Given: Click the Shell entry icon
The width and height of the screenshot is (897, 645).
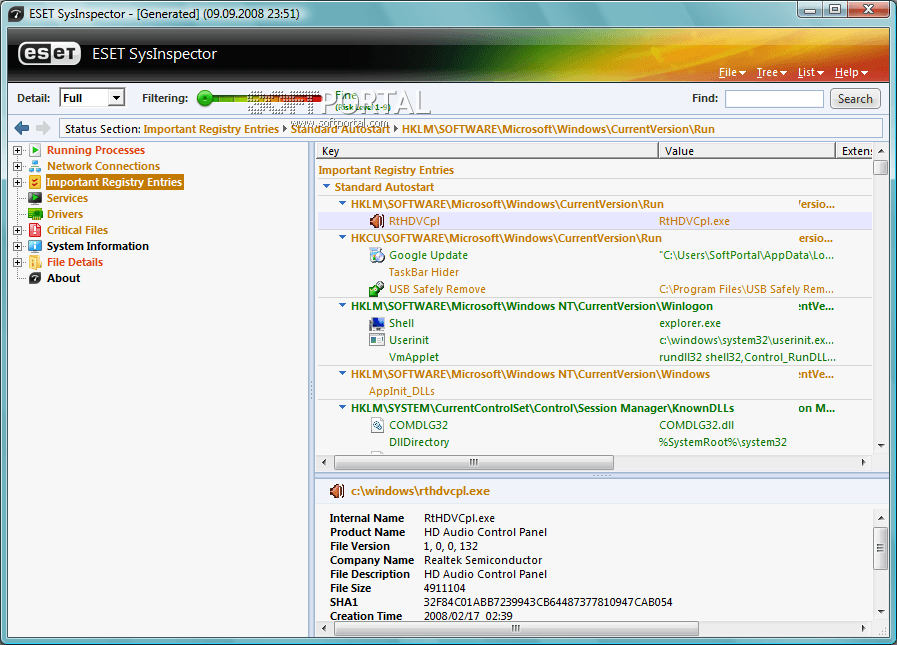Looking at the screenshot, I should tap(376, 323).
